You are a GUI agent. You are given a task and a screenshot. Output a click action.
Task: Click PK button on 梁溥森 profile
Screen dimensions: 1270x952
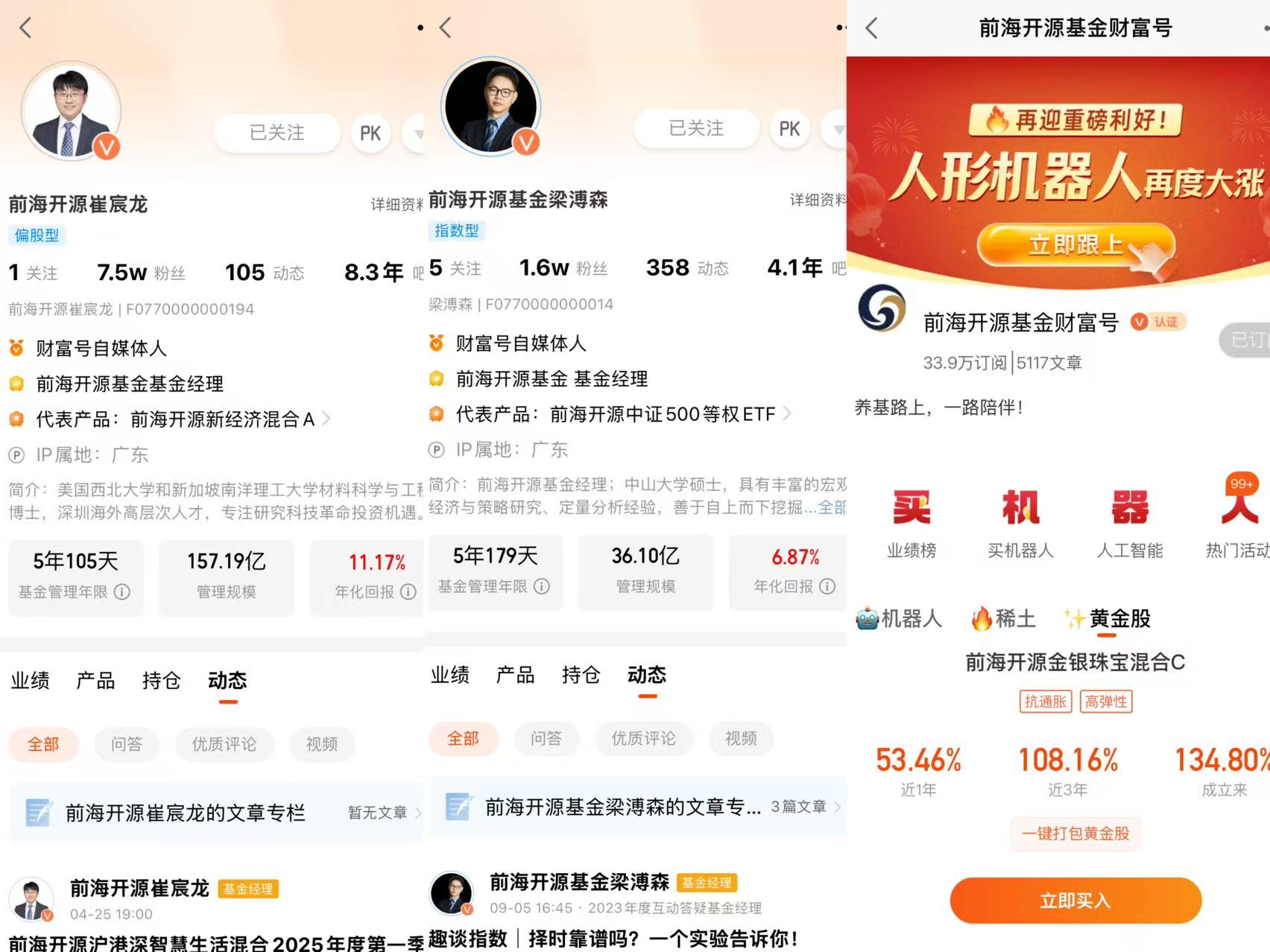789,129
